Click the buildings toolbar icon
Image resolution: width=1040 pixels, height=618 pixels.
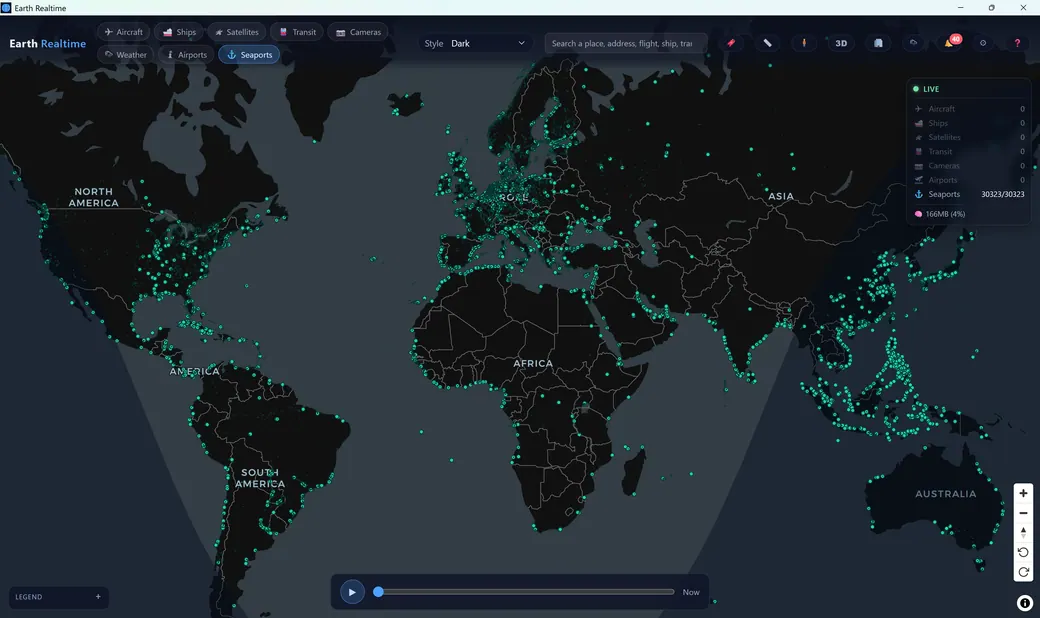tap(878, 43)
